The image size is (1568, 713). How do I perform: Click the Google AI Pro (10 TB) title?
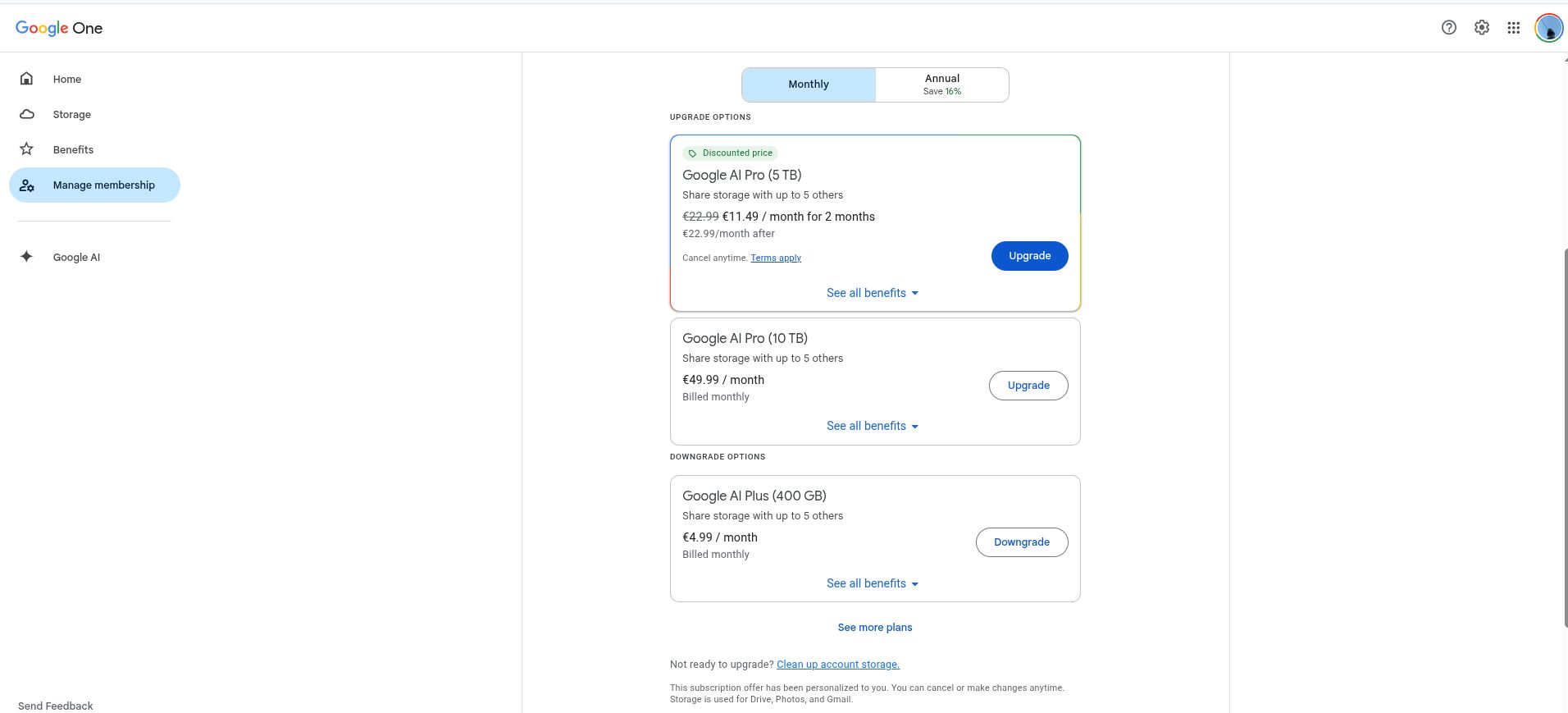745,338
